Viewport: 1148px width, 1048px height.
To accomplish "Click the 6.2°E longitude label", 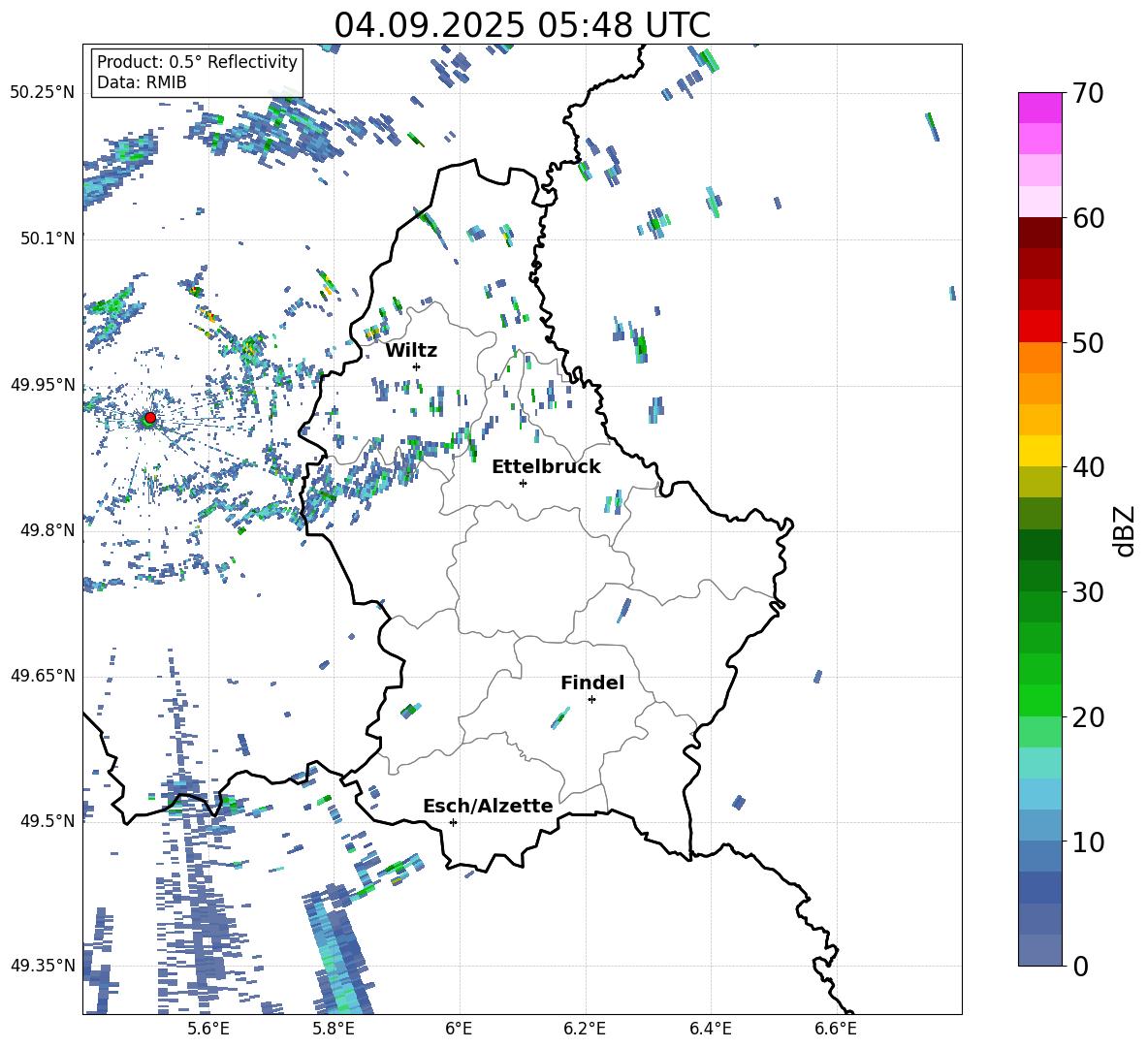I will (x=585, y=1029).
